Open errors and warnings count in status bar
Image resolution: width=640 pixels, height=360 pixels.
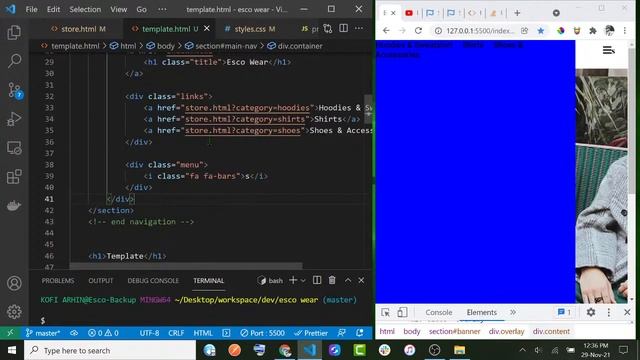coord(103,333)
